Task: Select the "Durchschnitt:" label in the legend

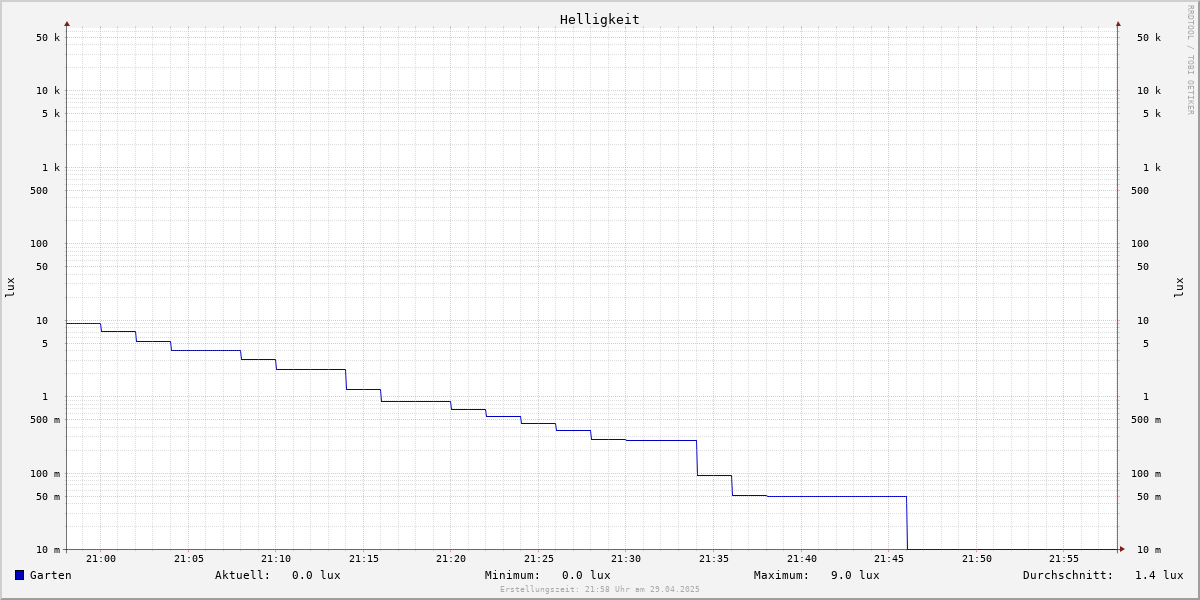Action: (1068, 575)
